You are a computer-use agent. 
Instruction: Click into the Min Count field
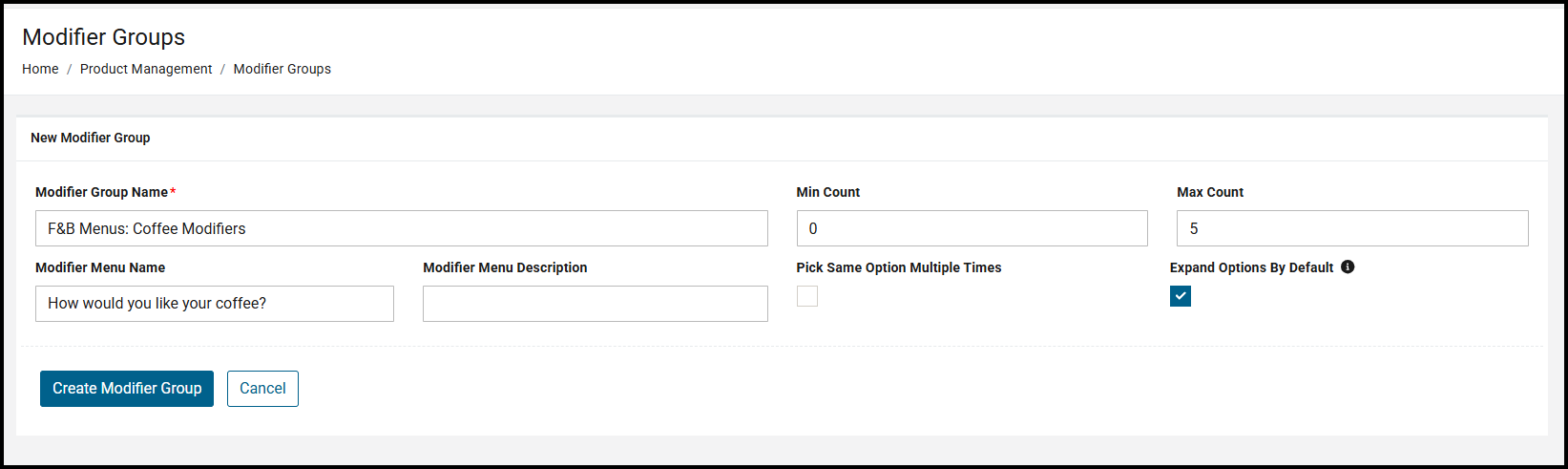(972, 228)
